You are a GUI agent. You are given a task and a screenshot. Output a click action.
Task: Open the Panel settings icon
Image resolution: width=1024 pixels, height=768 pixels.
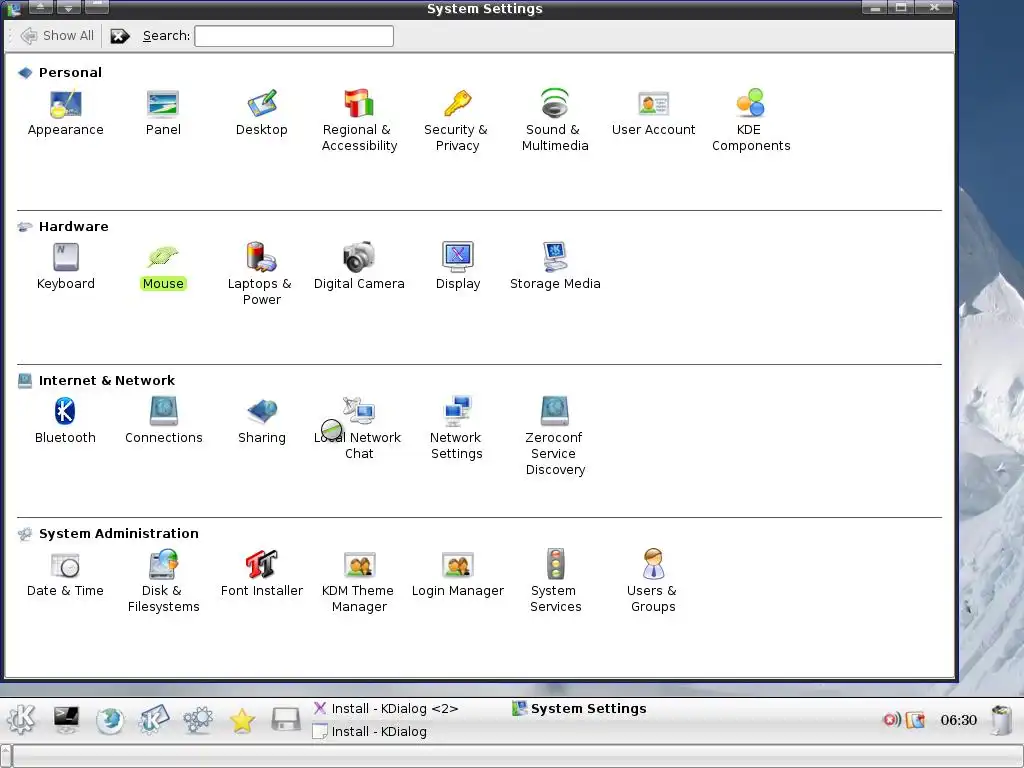(163, 112)
